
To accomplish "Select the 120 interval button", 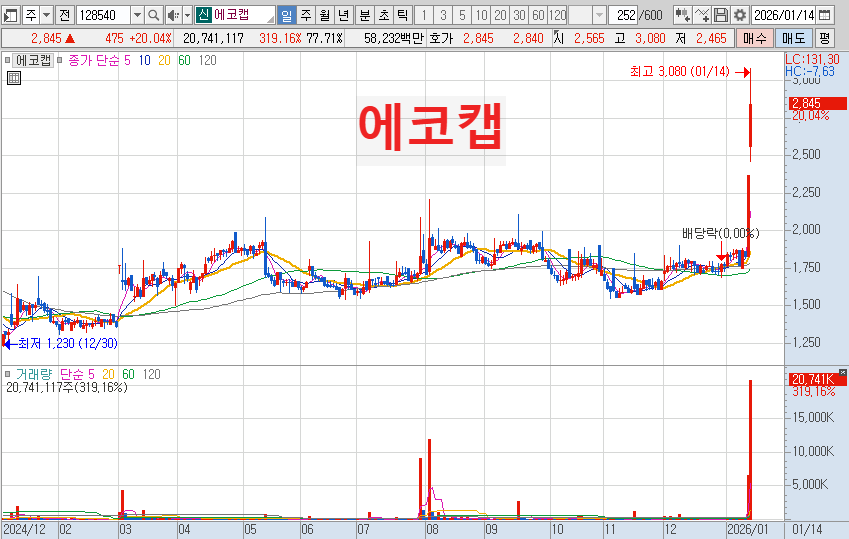I will pos(557,15).
